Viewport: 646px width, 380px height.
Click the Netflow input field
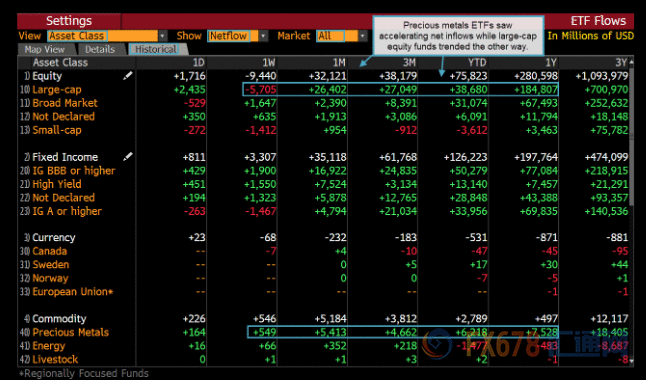(233, 36)
